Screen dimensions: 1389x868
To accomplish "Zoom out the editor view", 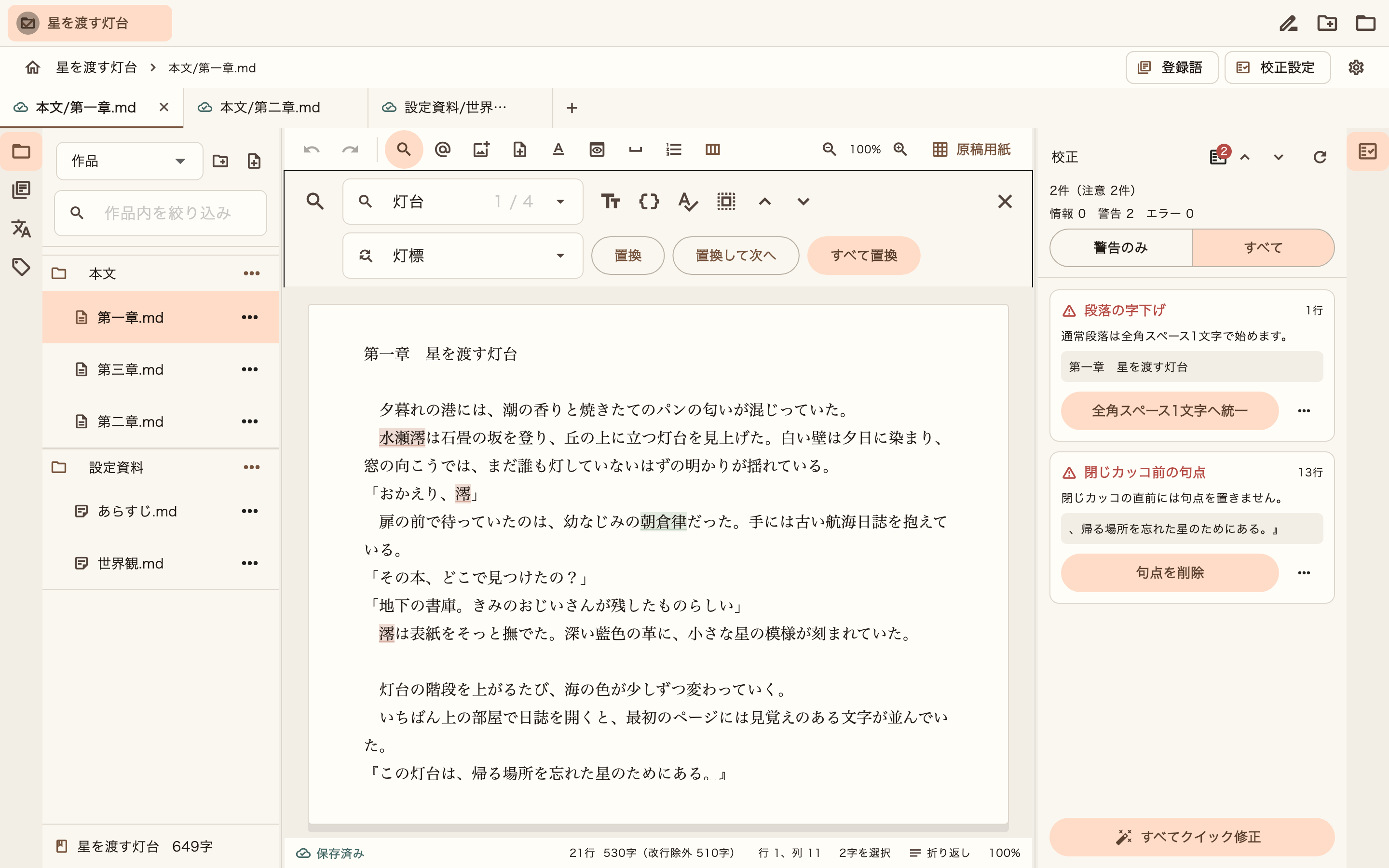I will [829, 149].
